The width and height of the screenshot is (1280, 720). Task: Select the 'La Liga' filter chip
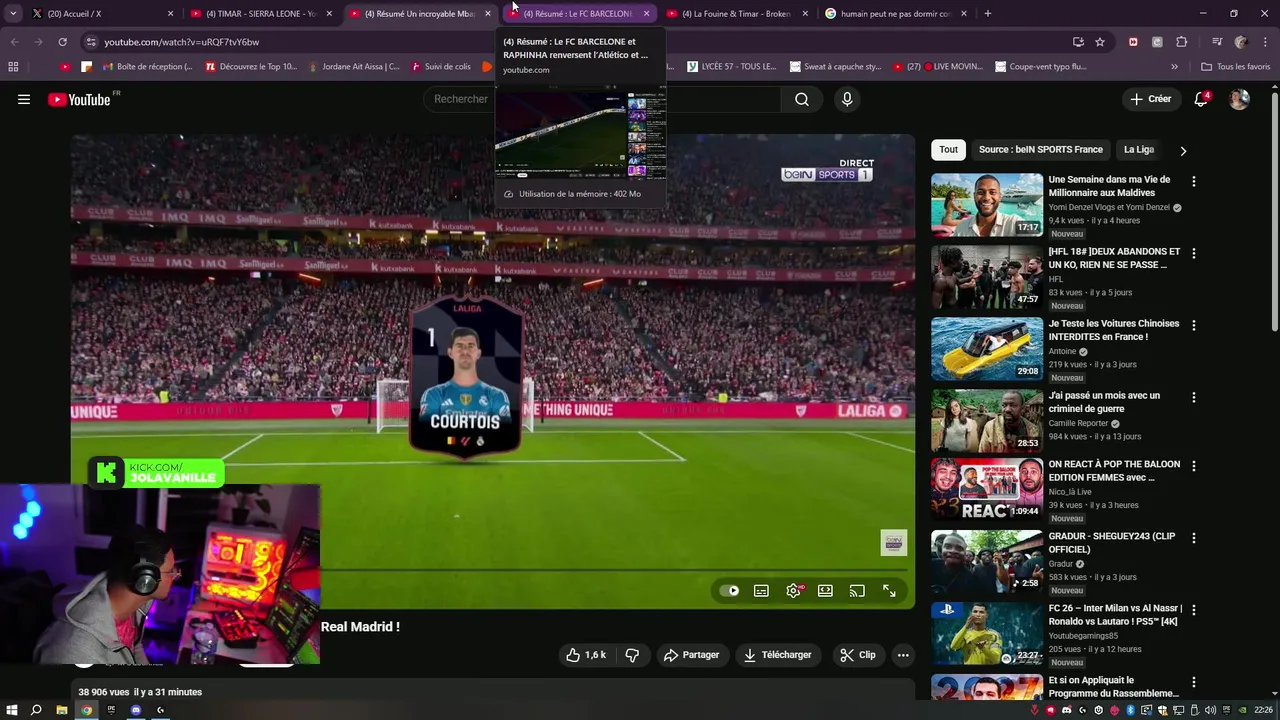(x=1139, y=150)
